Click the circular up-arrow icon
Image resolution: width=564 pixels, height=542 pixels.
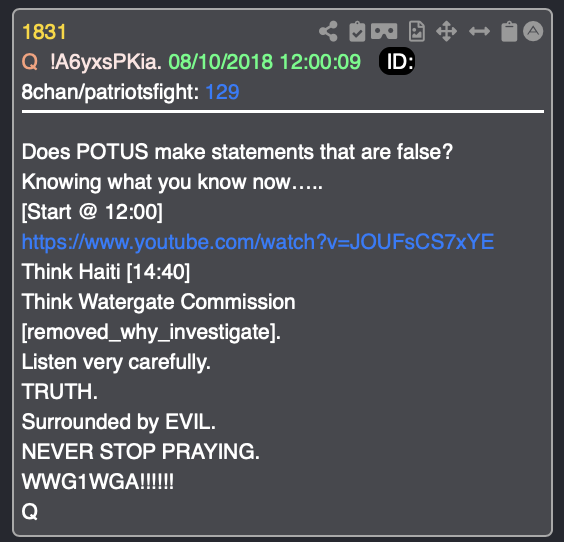tap(533, 31)
